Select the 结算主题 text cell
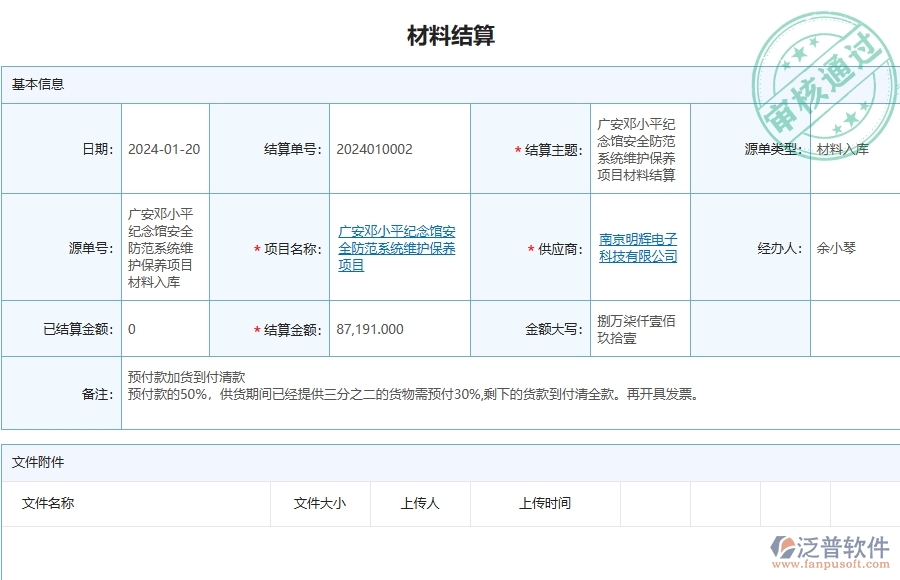 click(637, 147)
